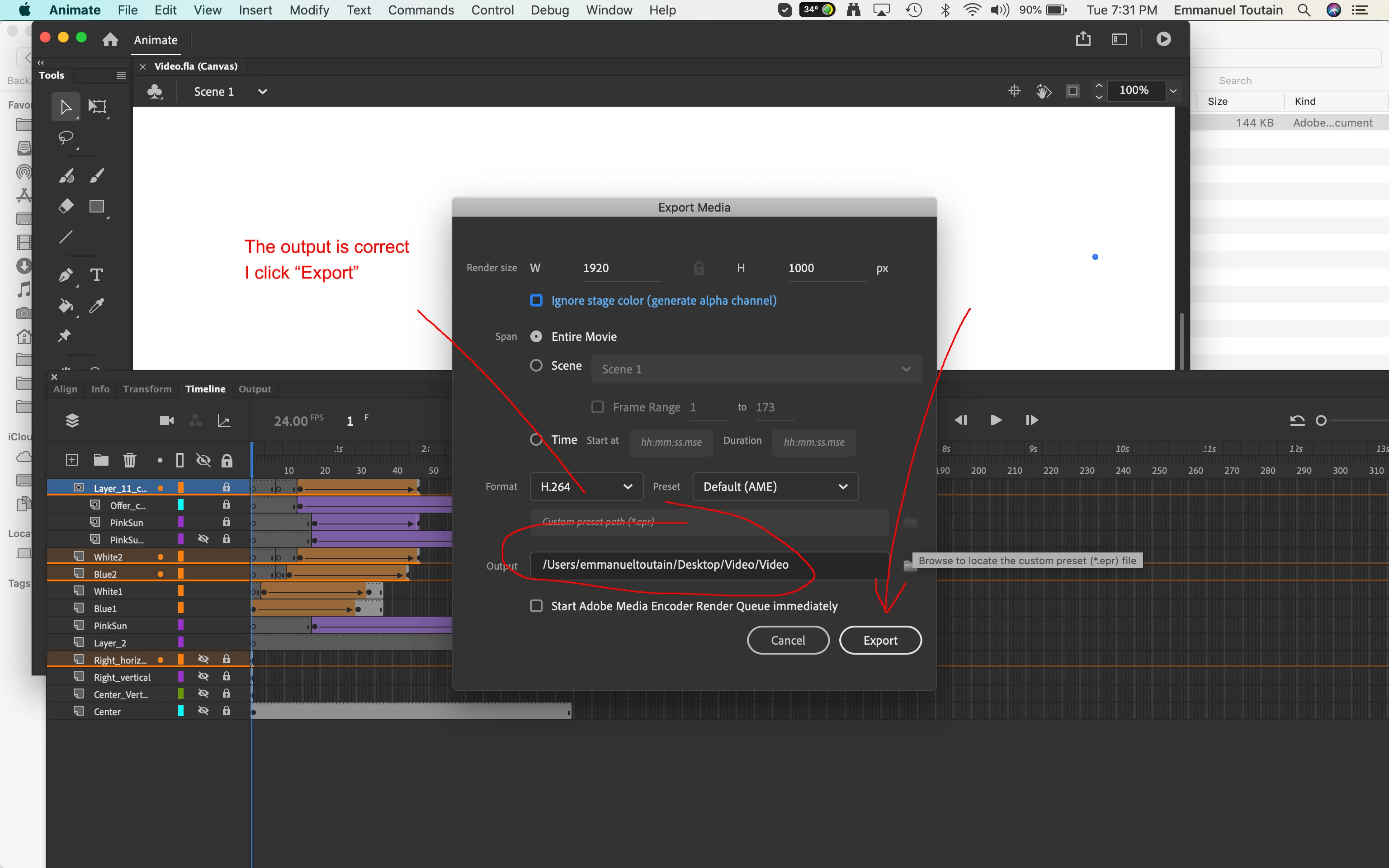Select the Text tool
Image resolution: width=1389 pixels, height=868 pixels.
(x=96, y=275)
